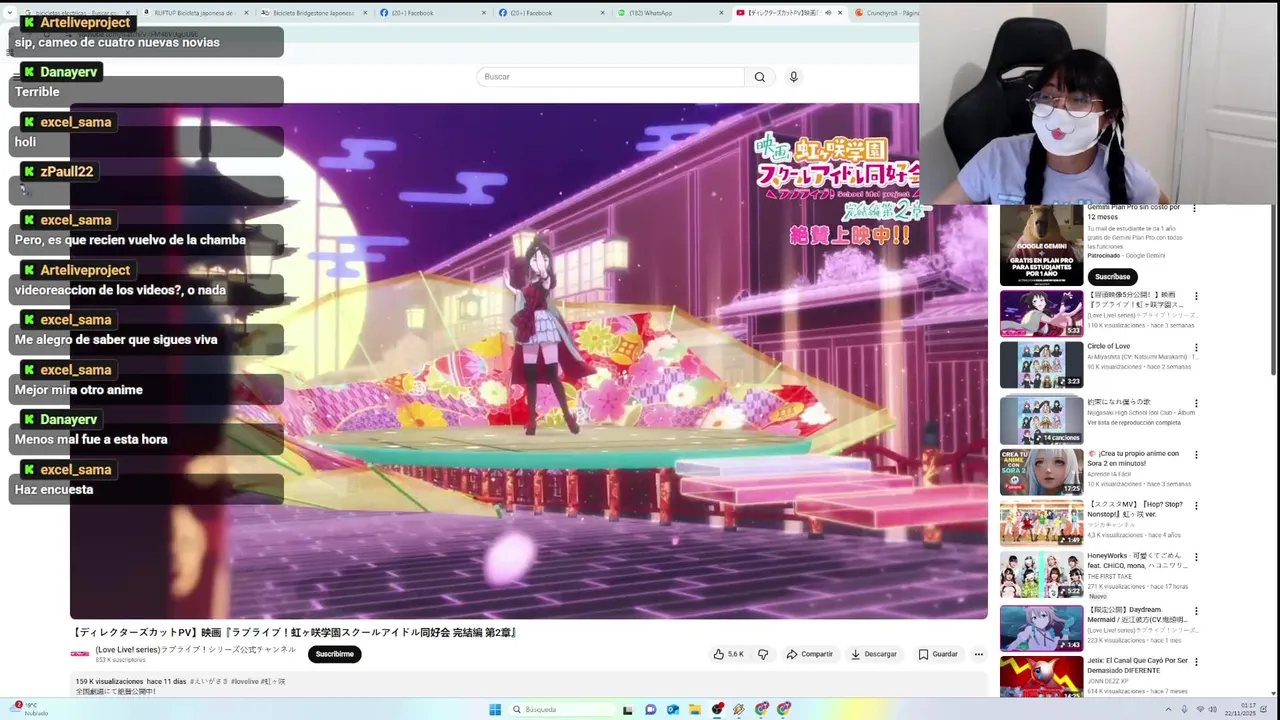Click excel_sama username on Haz encuesta message
1280x720 pixels.
click(76, 470)
